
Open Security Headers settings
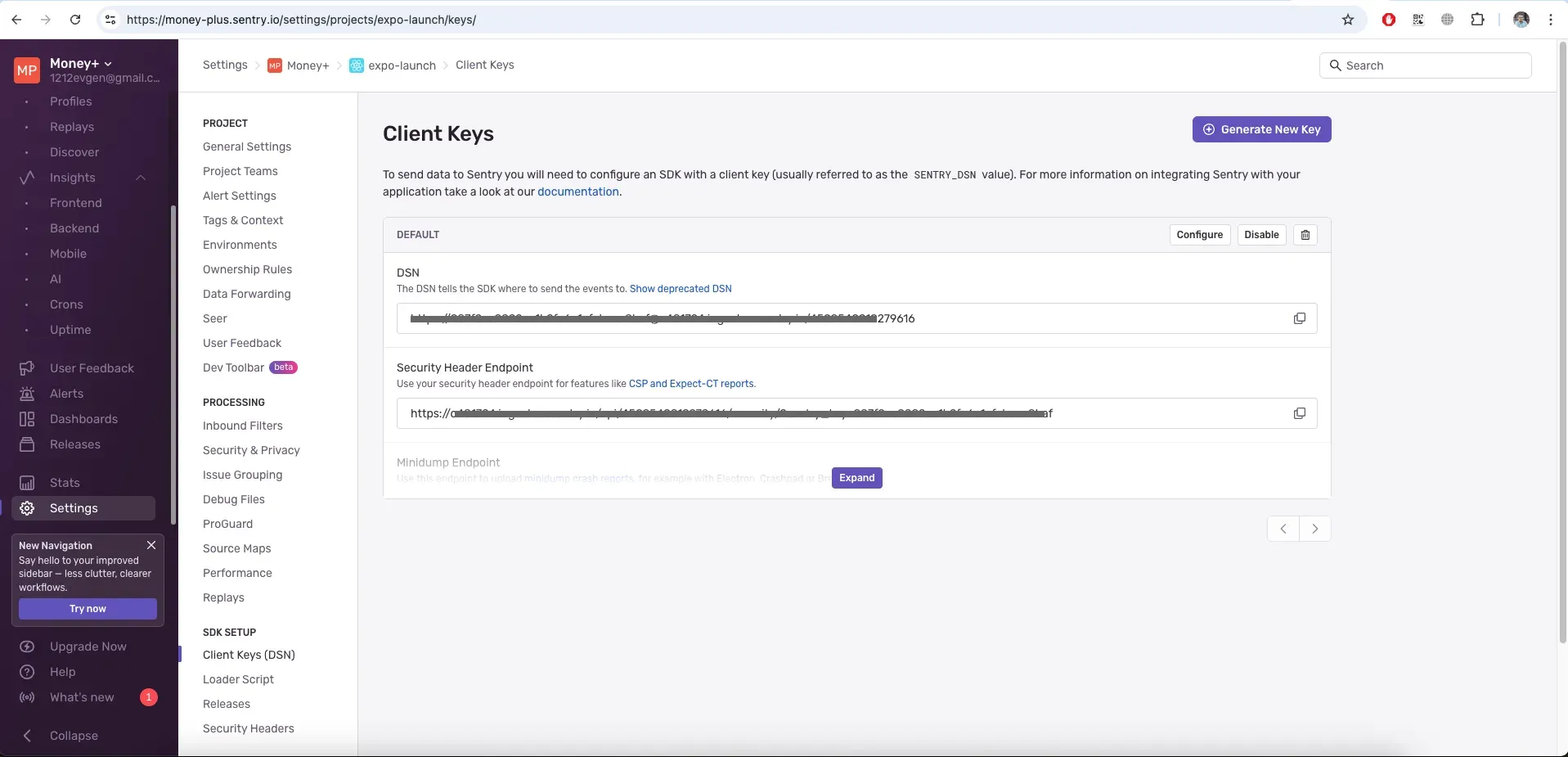(249, 728)
